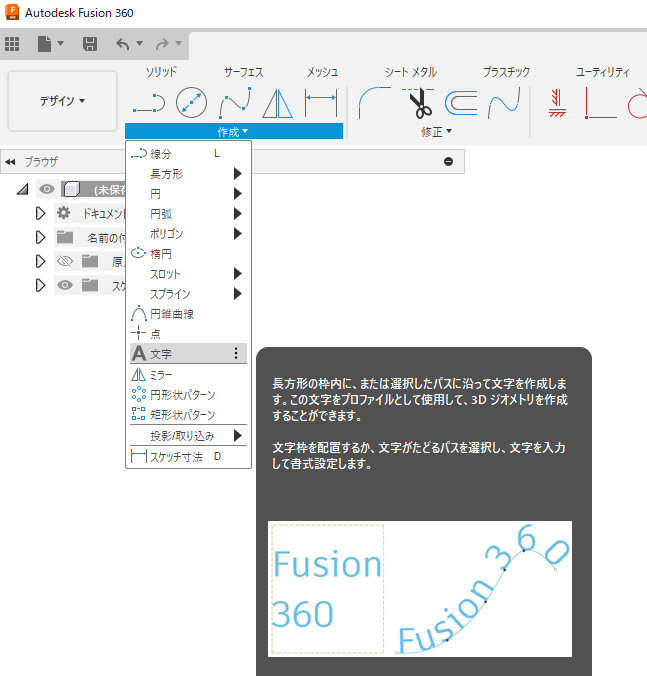Choose 円錐曲線 from the menu
This screenshot has width=647, height=676.
pos(188,314)
